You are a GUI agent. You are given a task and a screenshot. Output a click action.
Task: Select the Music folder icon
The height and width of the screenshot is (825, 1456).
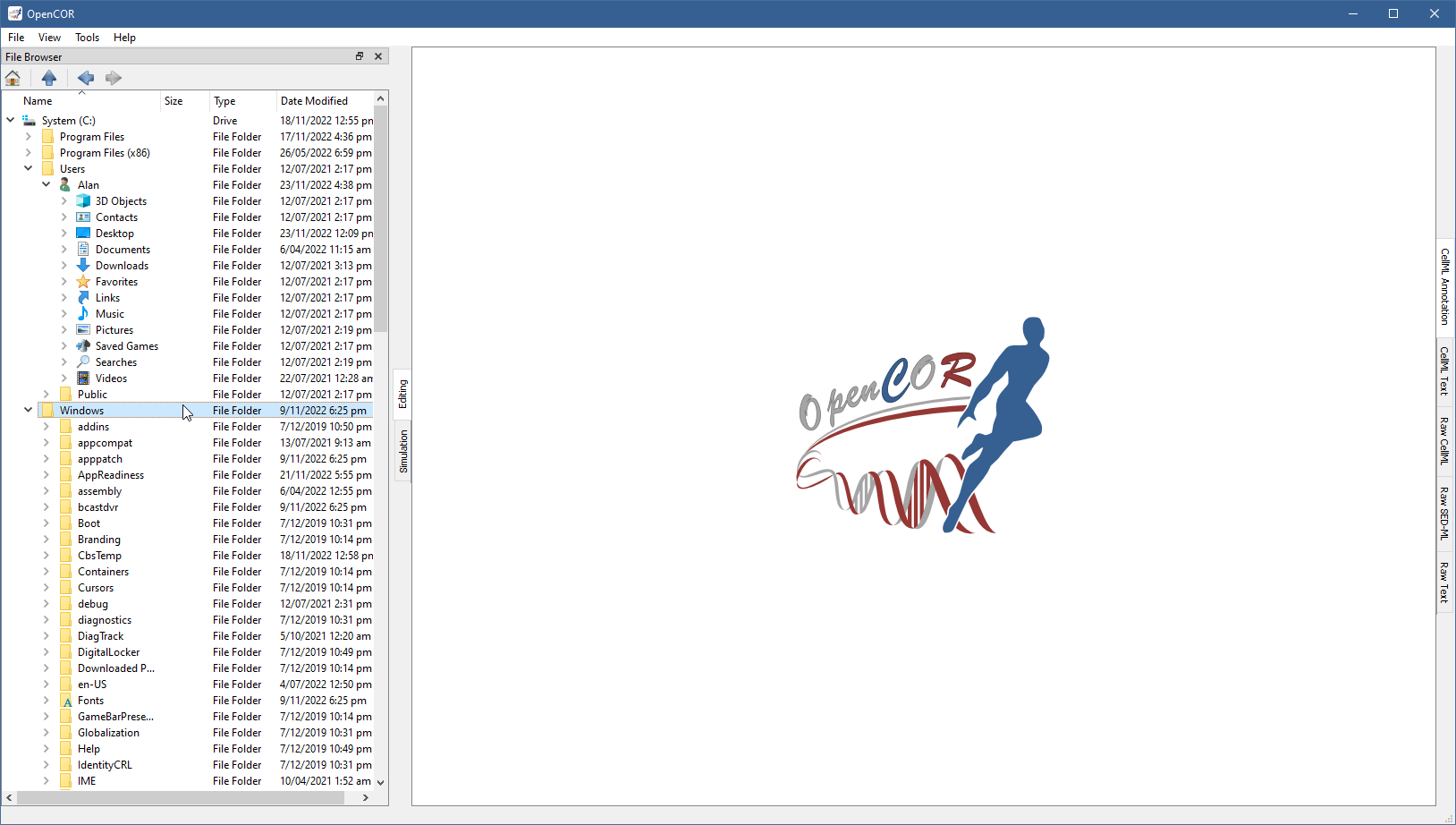(x=83, y=314)
